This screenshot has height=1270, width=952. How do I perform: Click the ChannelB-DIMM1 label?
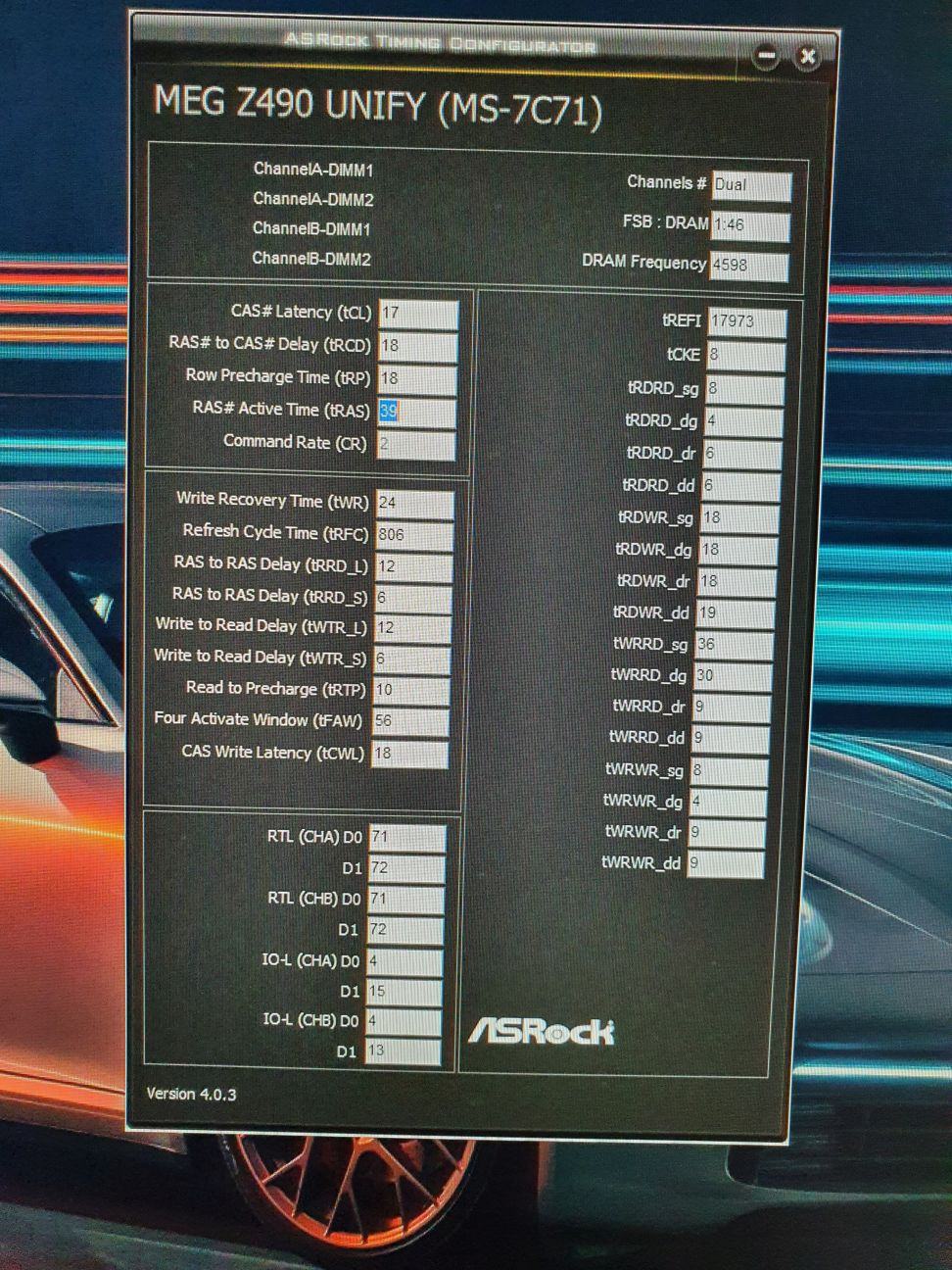pos(311,228)
